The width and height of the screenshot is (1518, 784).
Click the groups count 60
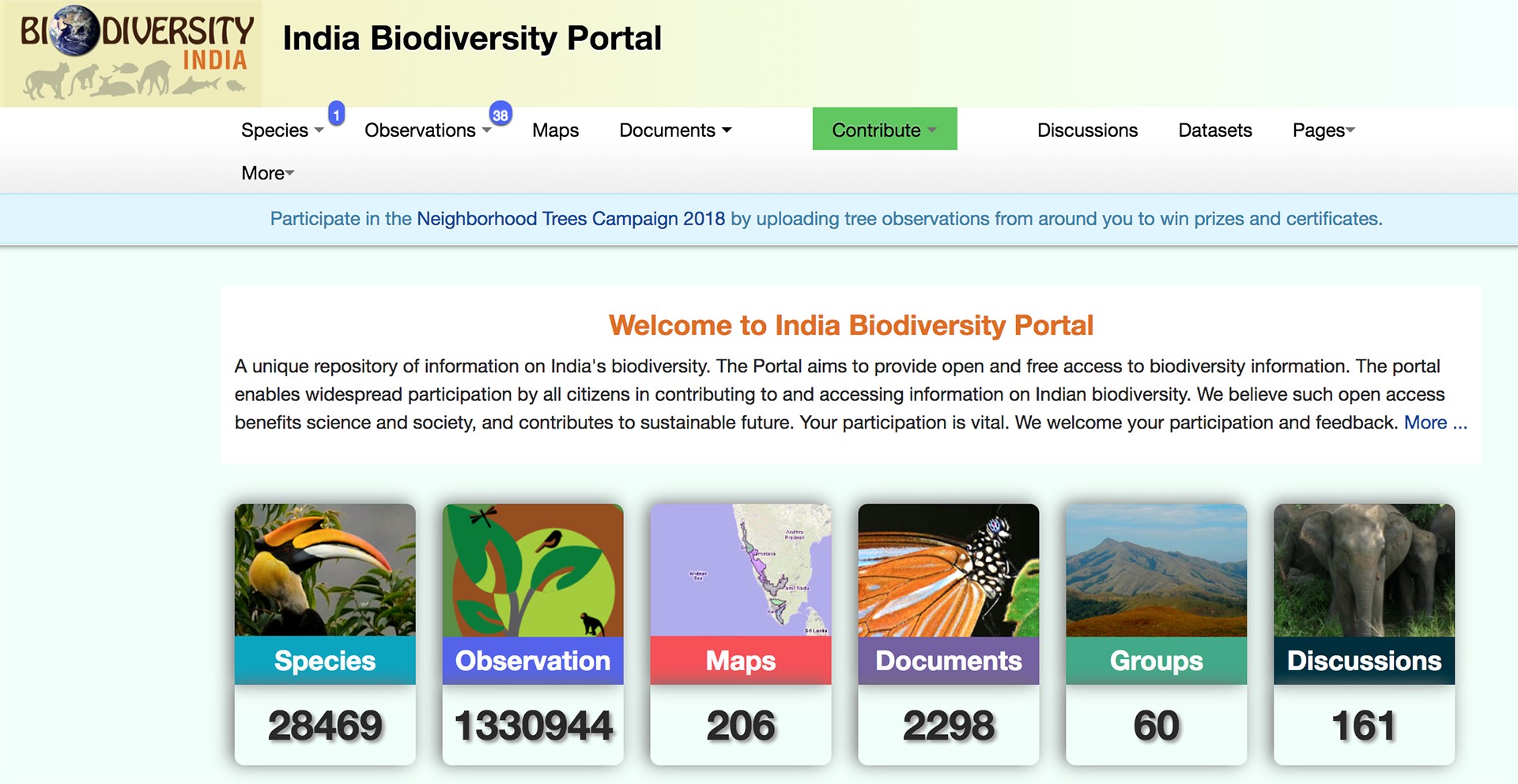tap(1157, 726)
